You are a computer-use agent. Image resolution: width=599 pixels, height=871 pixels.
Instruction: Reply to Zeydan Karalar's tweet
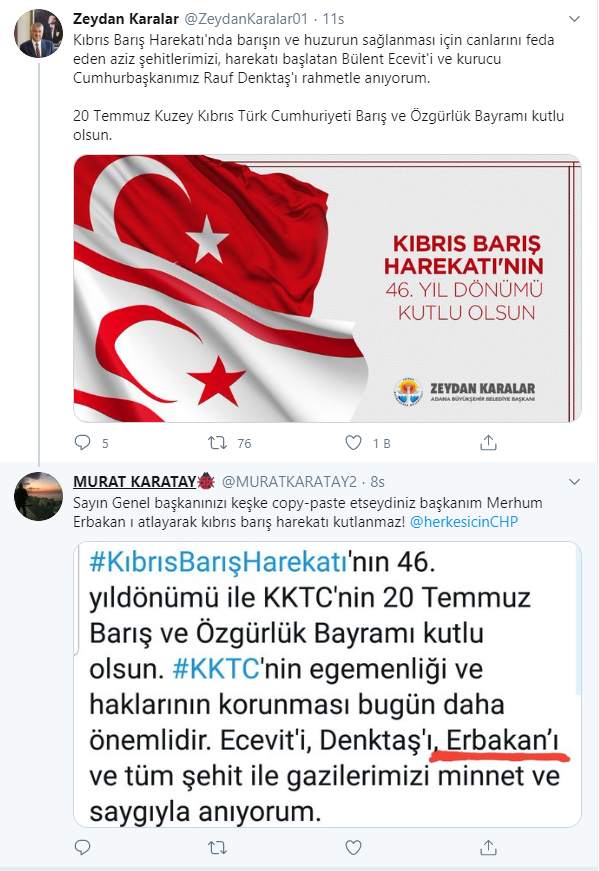pyautogui.click(x=82, y=443)
